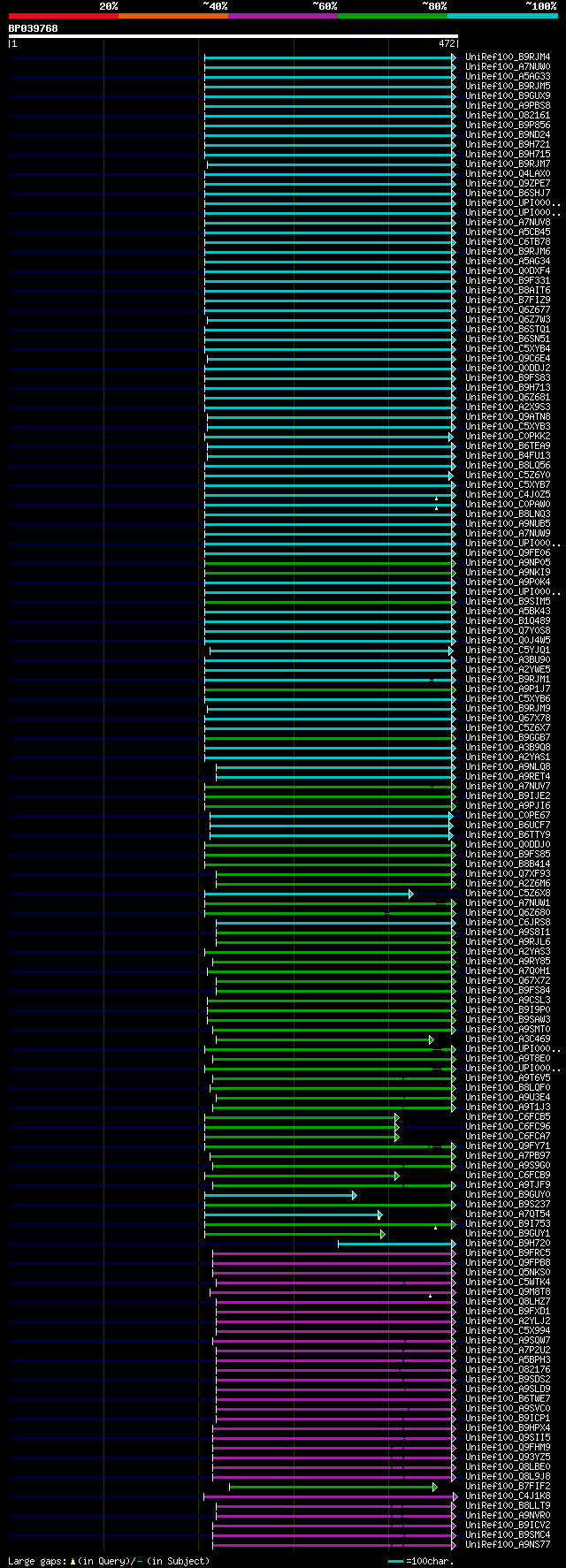Image resolution: width=566 pixels, height=1568 pixels.
Task: Select the label UniRef100_C5Z6X8
Action: click(508, 893)
